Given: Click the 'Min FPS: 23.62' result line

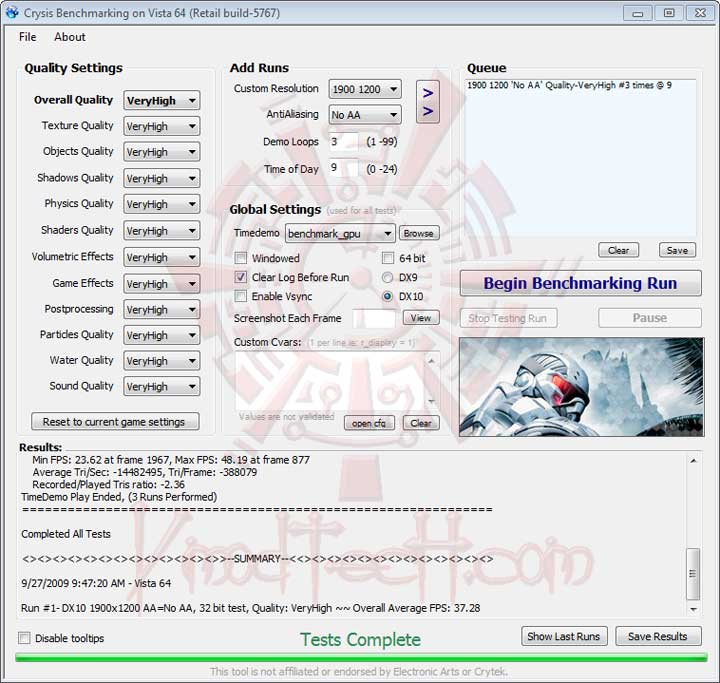Looking at the screenshot, I should [x=171, y=460].
